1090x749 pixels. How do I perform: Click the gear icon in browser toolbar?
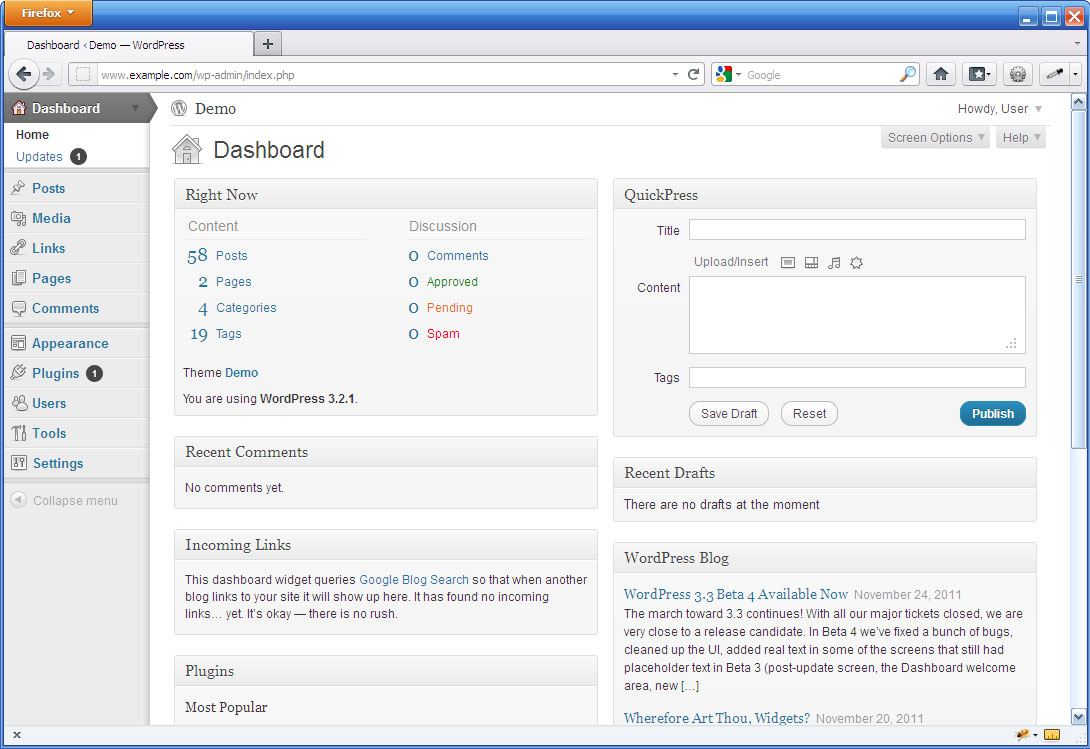[x=1018, y=74]
